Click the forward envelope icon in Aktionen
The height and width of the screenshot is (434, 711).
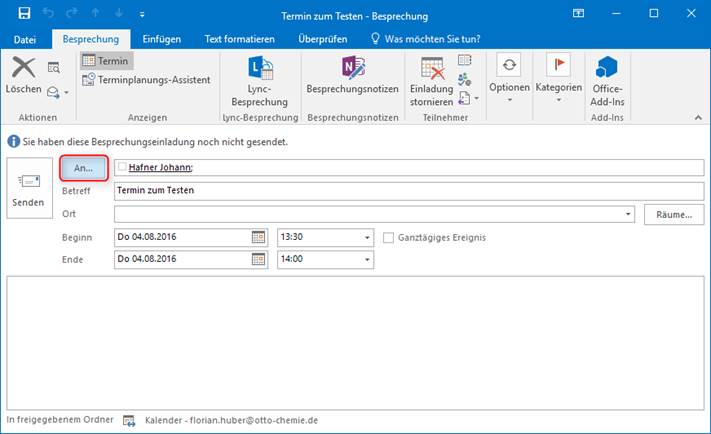[53, 92]
